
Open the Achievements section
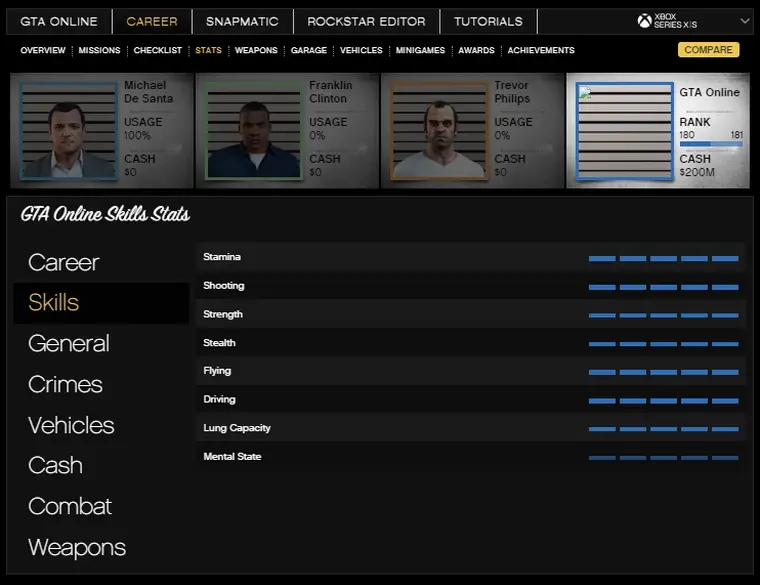point(541,50)
